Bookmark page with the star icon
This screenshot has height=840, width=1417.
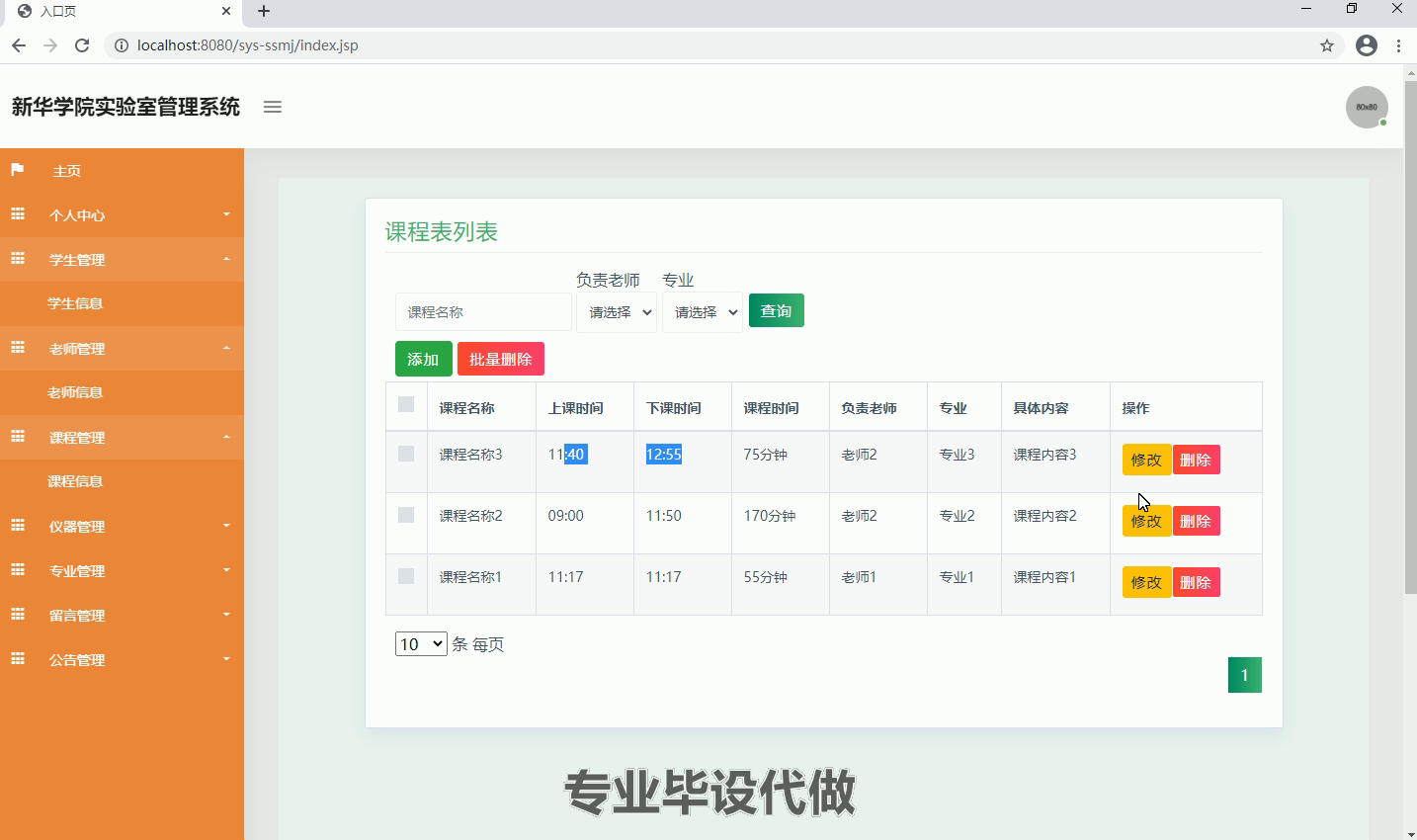[1327, 45]
